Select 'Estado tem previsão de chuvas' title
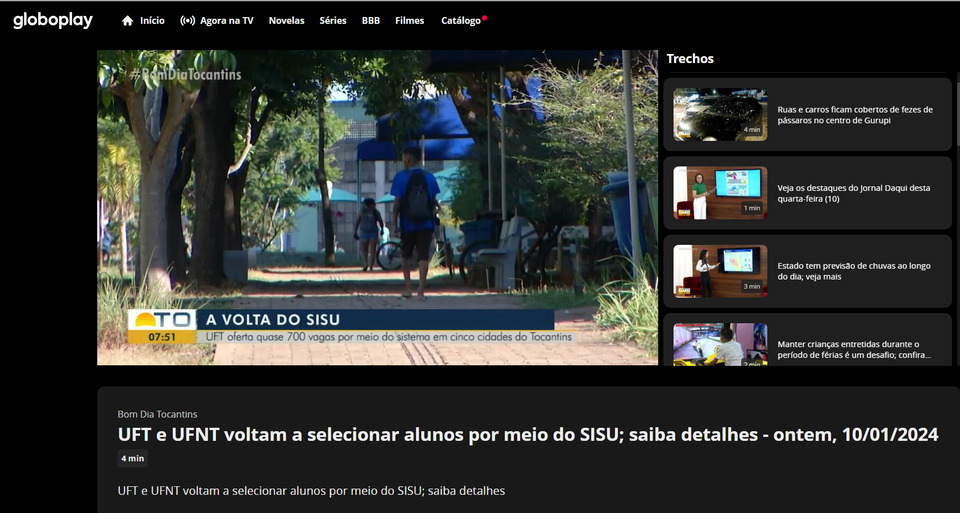This screenshot has width=960, height=513. coord(854,271)
